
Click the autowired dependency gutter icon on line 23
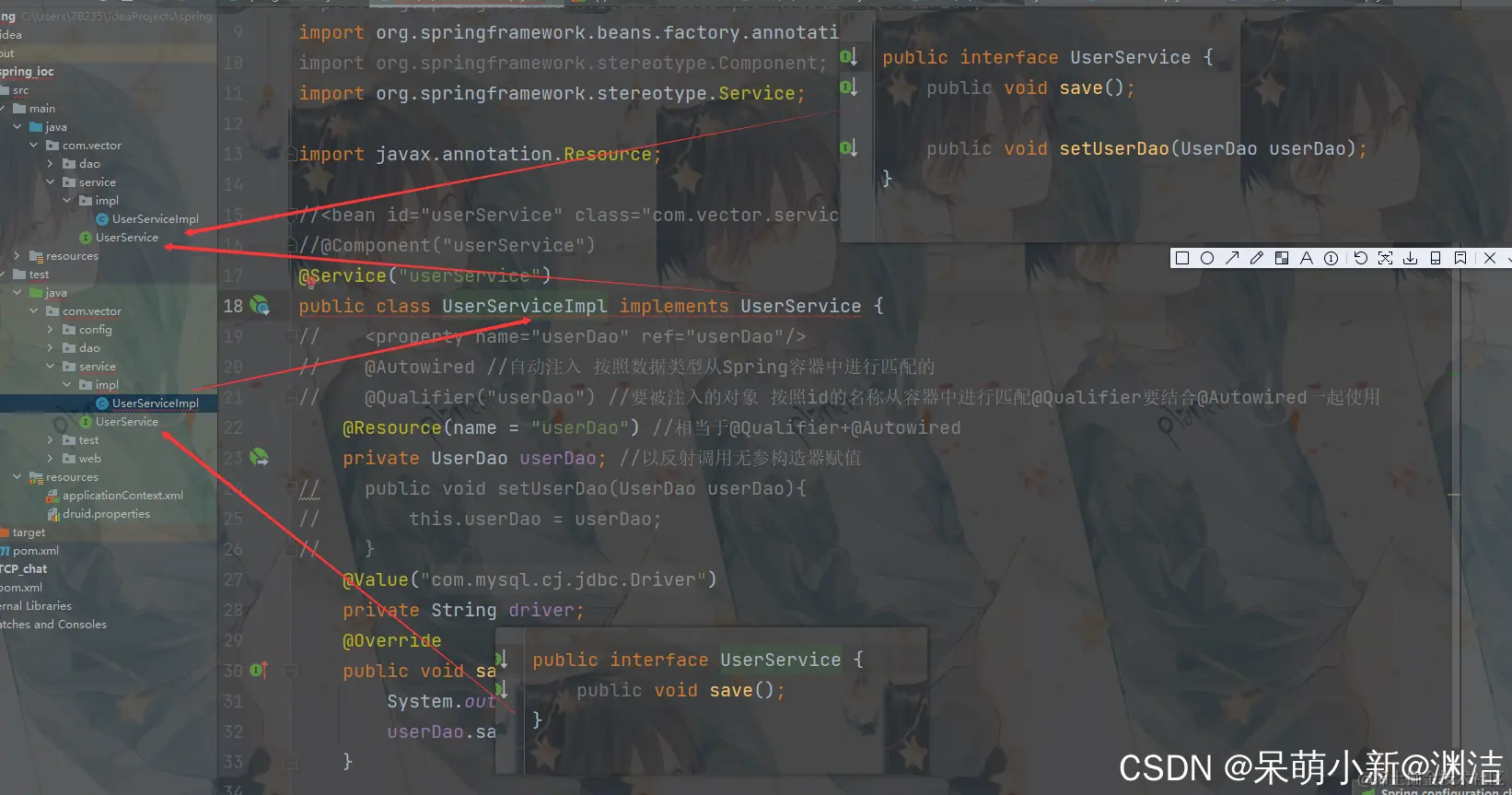click(x=260, y=457)
